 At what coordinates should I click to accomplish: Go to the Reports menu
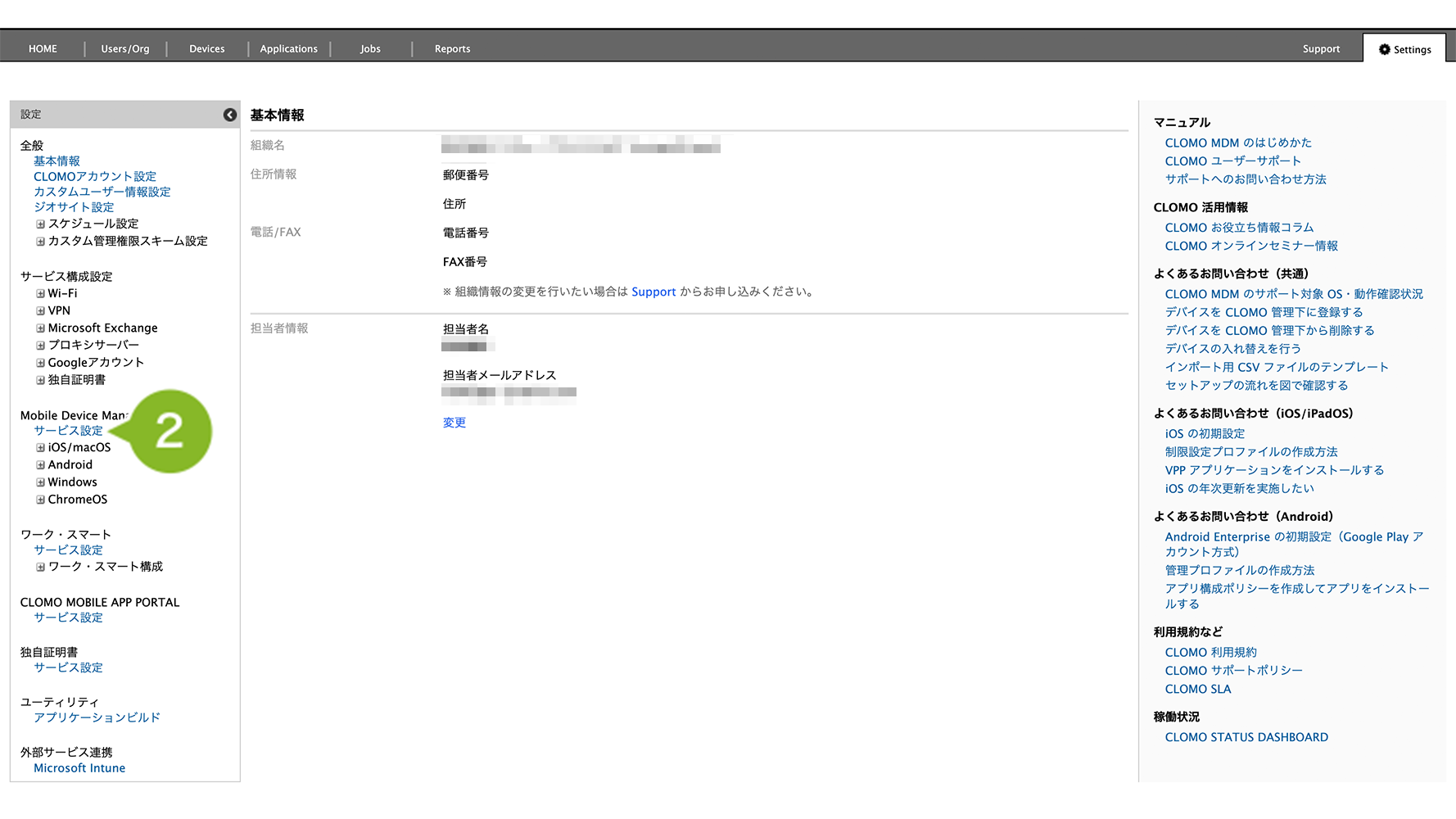coord(452,49)
